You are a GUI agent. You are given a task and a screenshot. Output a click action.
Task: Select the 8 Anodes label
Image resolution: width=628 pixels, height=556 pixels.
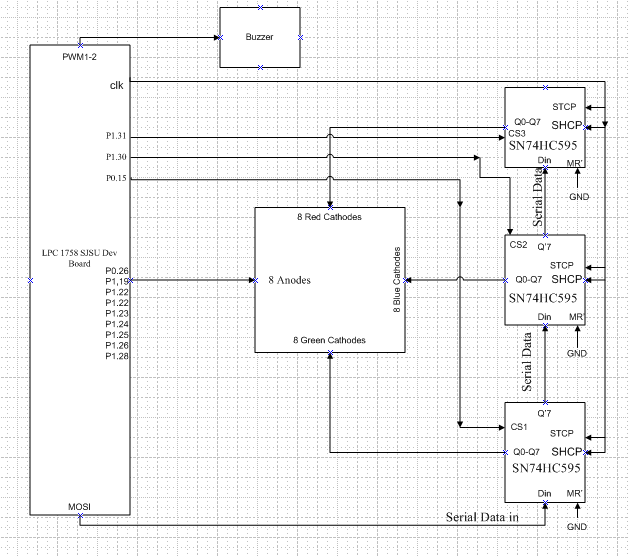click(x=290, y=280)
